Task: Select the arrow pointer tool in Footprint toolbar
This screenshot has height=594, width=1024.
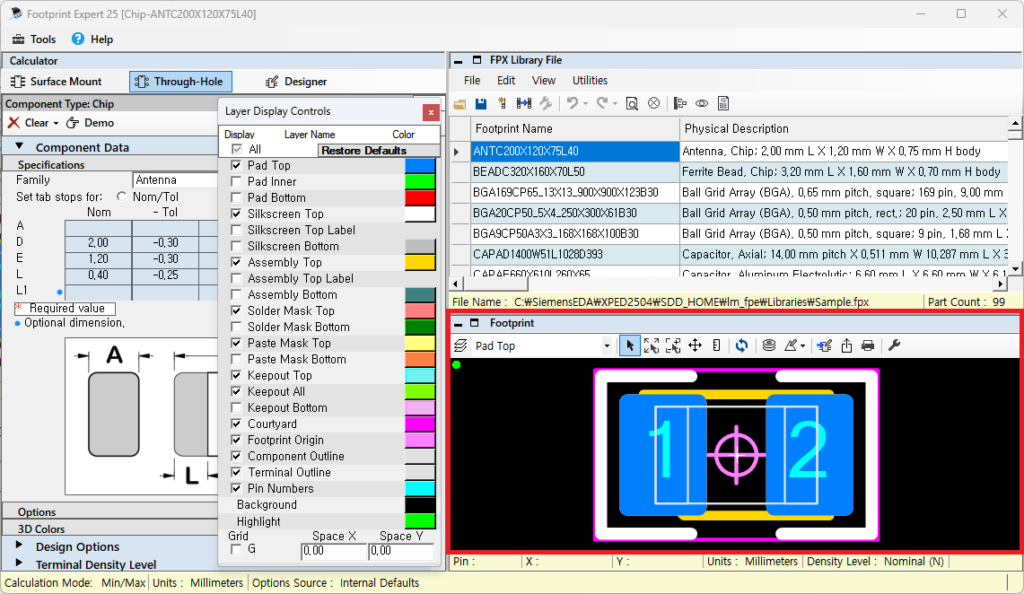Action: (x=630, y=345)
